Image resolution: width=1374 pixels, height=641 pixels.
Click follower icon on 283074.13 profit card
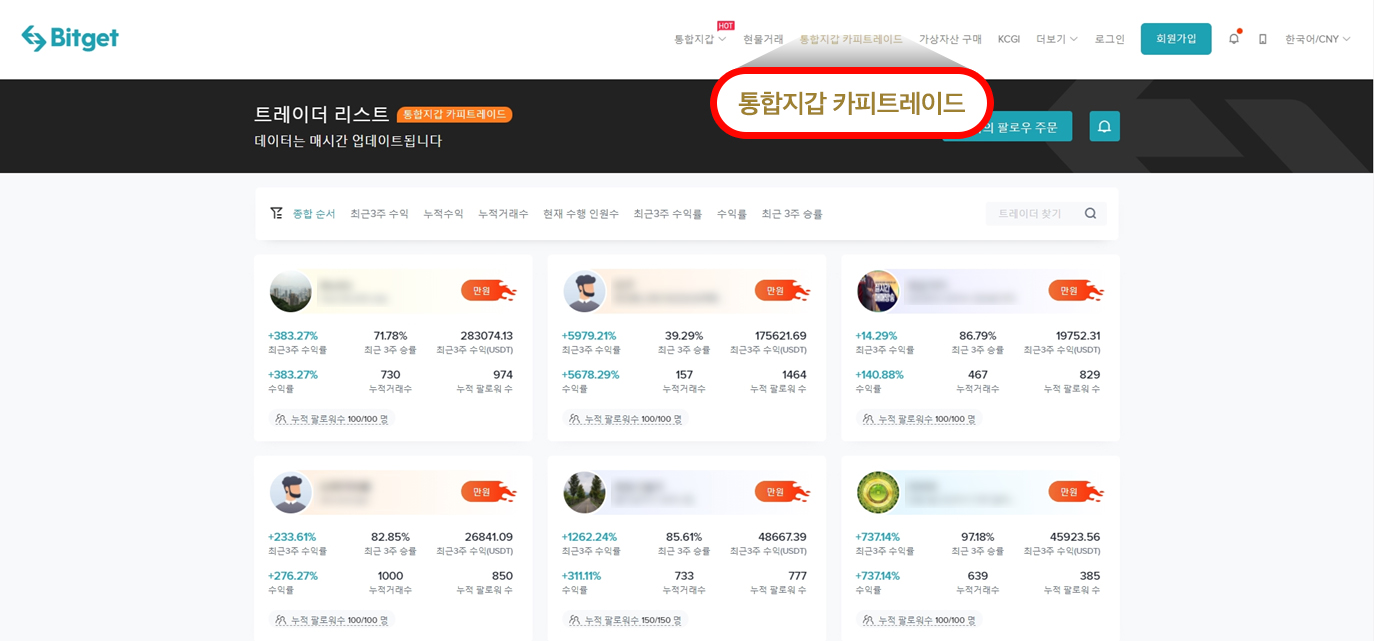281,419
